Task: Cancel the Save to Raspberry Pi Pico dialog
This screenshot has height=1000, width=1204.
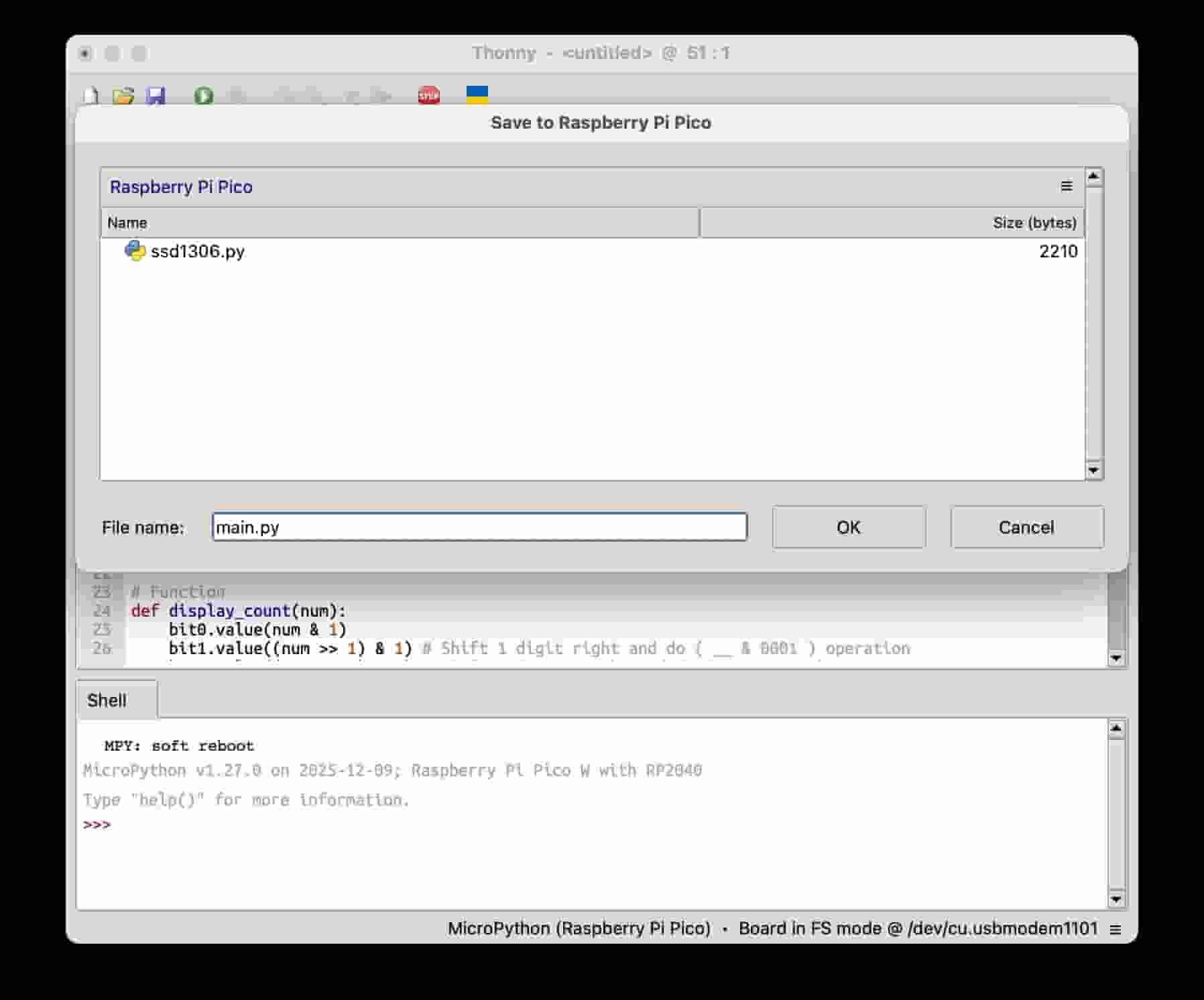Action: click(x=1027, y=527)
